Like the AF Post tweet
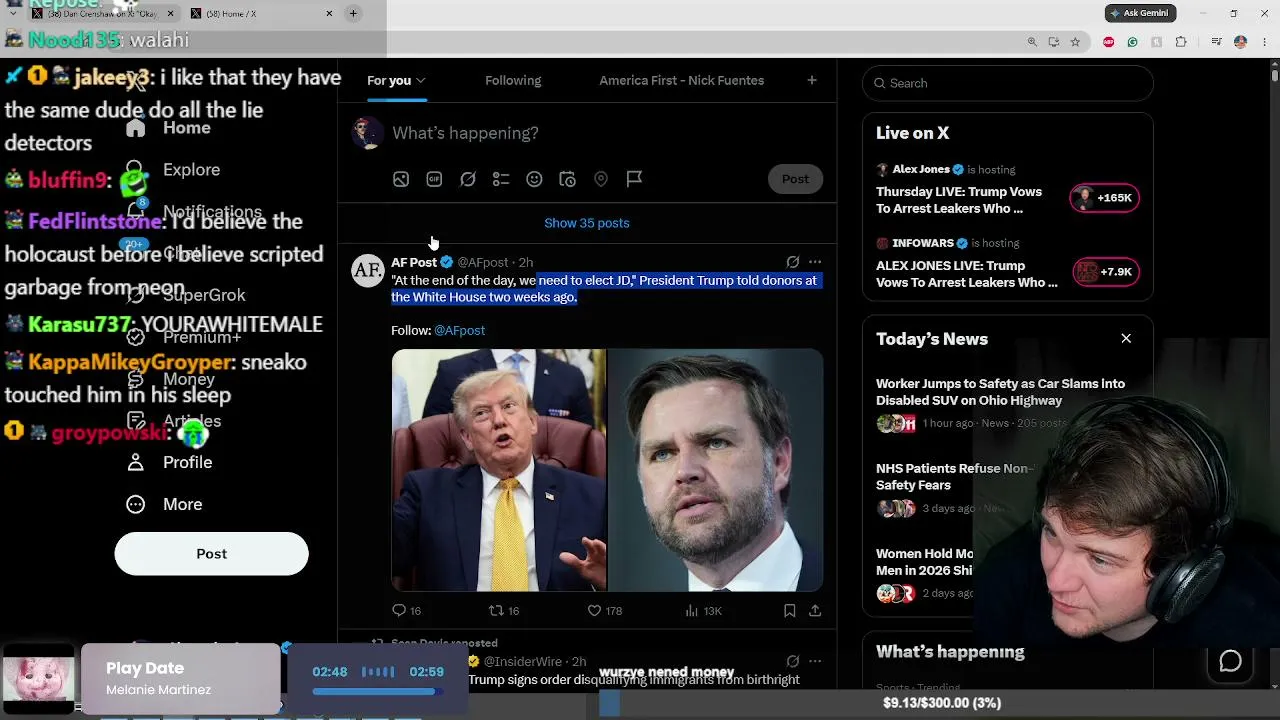The image size is (1280, 720). coord(604,610)
